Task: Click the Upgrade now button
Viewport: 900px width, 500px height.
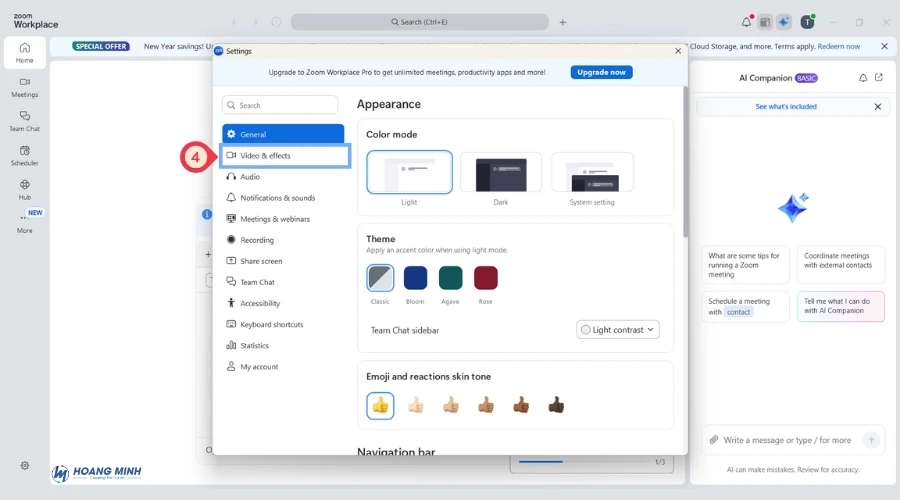Action: [x=601, y=72]
